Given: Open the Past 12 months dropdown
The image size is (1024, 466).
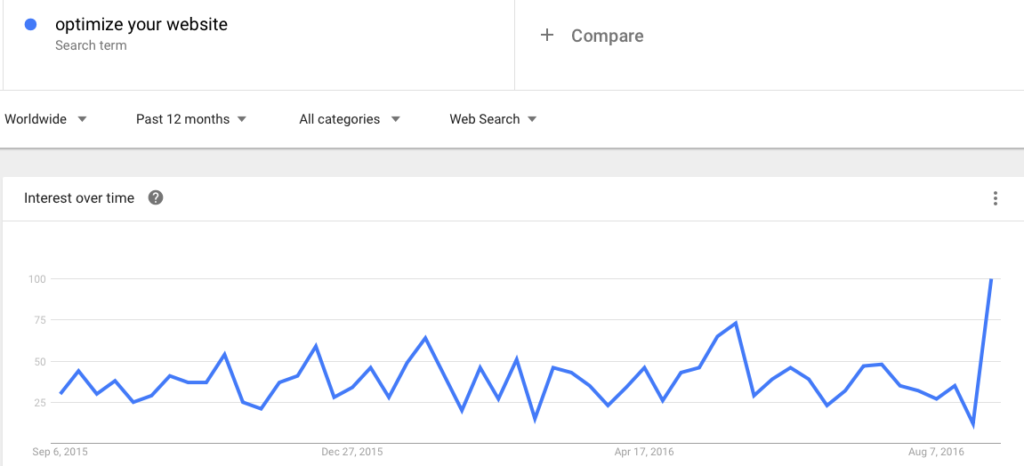Looking at the screenshot, I should [x=191, y=119].
